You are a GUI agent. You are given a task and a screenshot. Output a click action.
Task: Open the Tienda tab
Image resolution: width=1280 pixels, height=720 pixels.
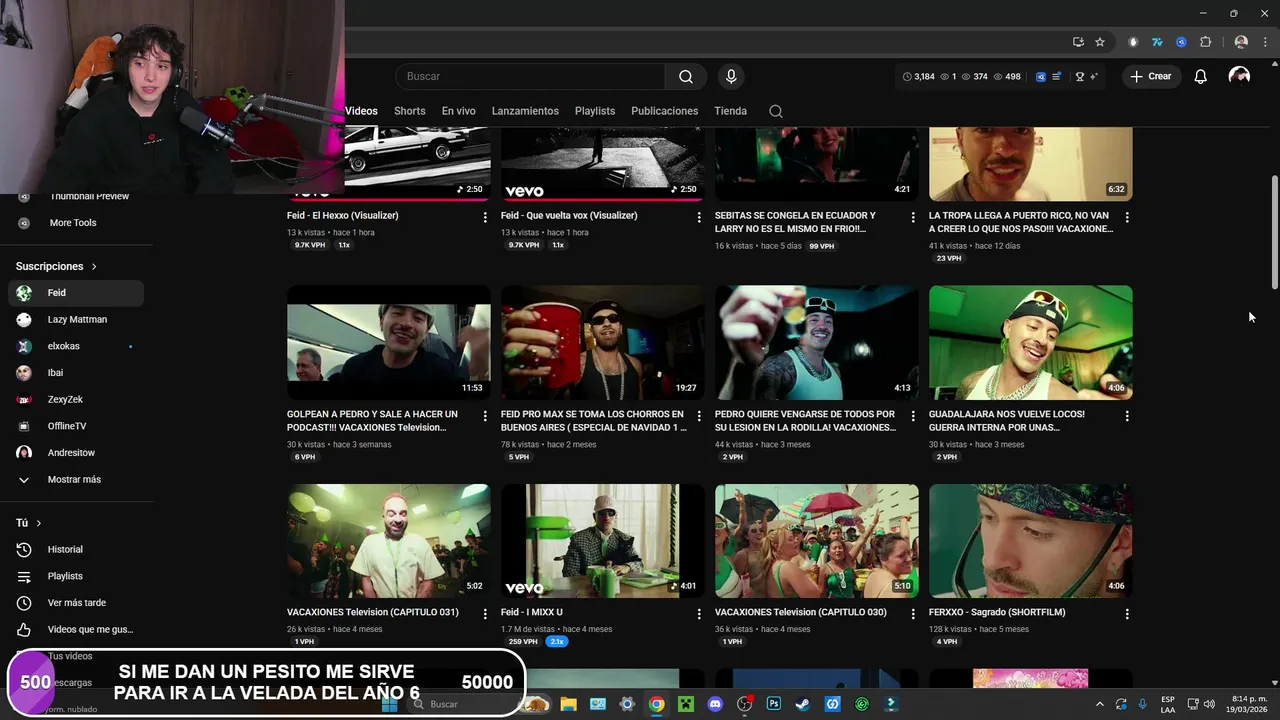click(730, 111)
